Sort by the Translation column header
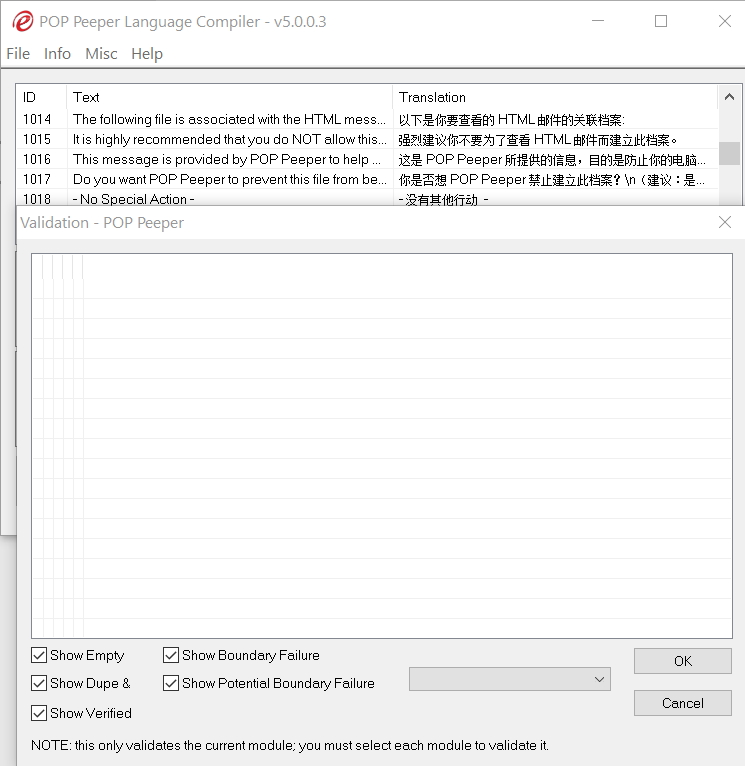 555,97
